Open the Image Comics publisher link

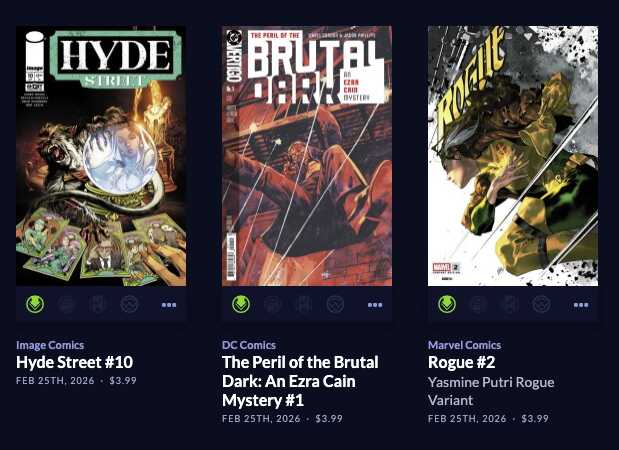[50, 345]
